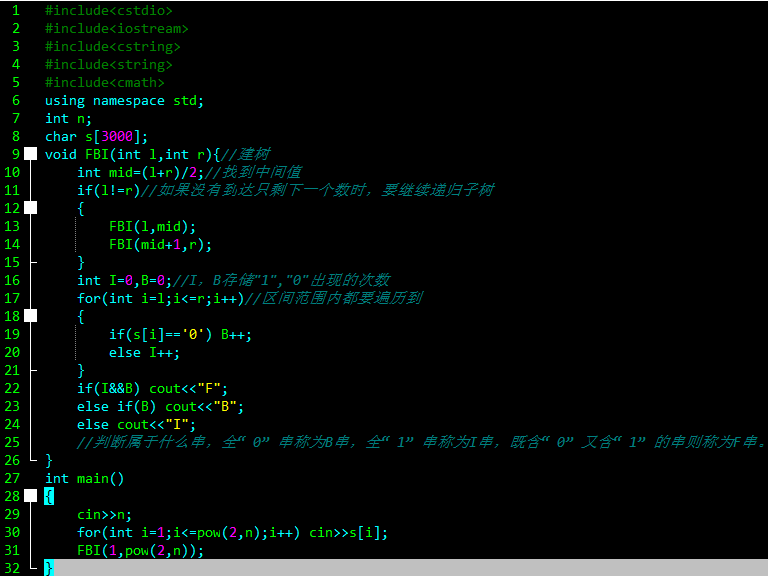This screenshot has width=768, height=576.
Task: Click 'else I++;' statement
Action: point(144,353)
